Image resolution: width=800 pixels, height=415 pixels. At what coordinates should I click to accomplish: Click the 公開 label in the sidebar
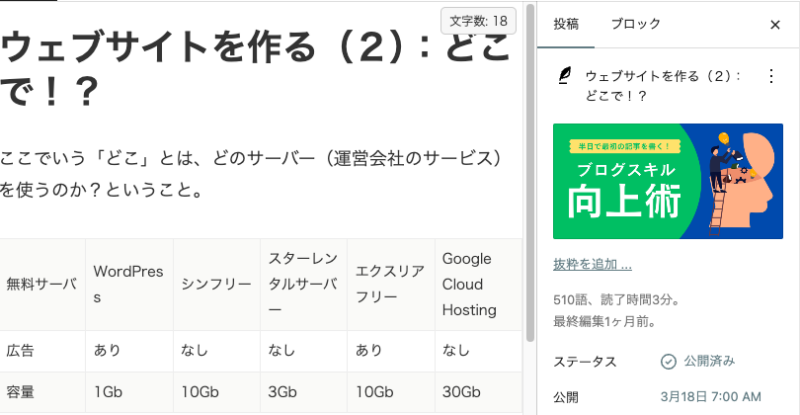click(566, 397)
